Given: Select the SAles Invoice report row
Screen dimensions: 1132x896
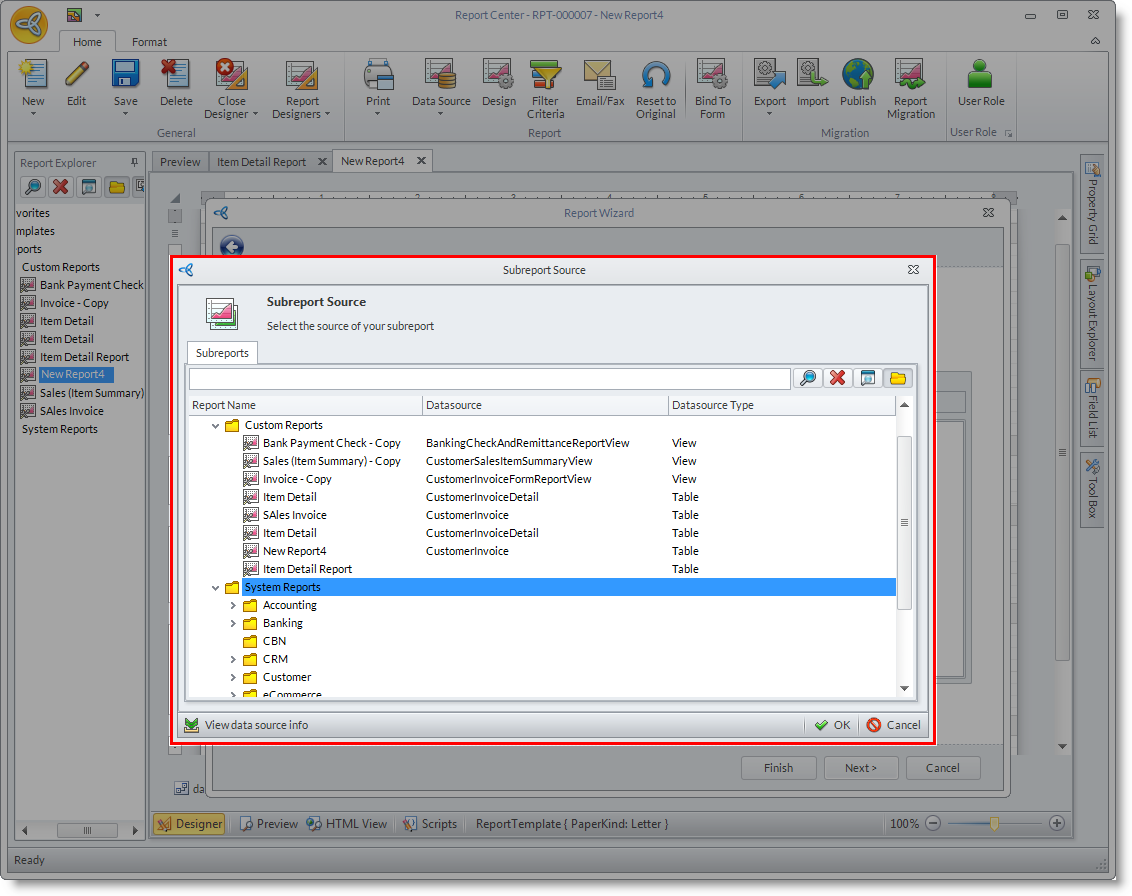Looking at the screenshot, I should pos(294,515).
